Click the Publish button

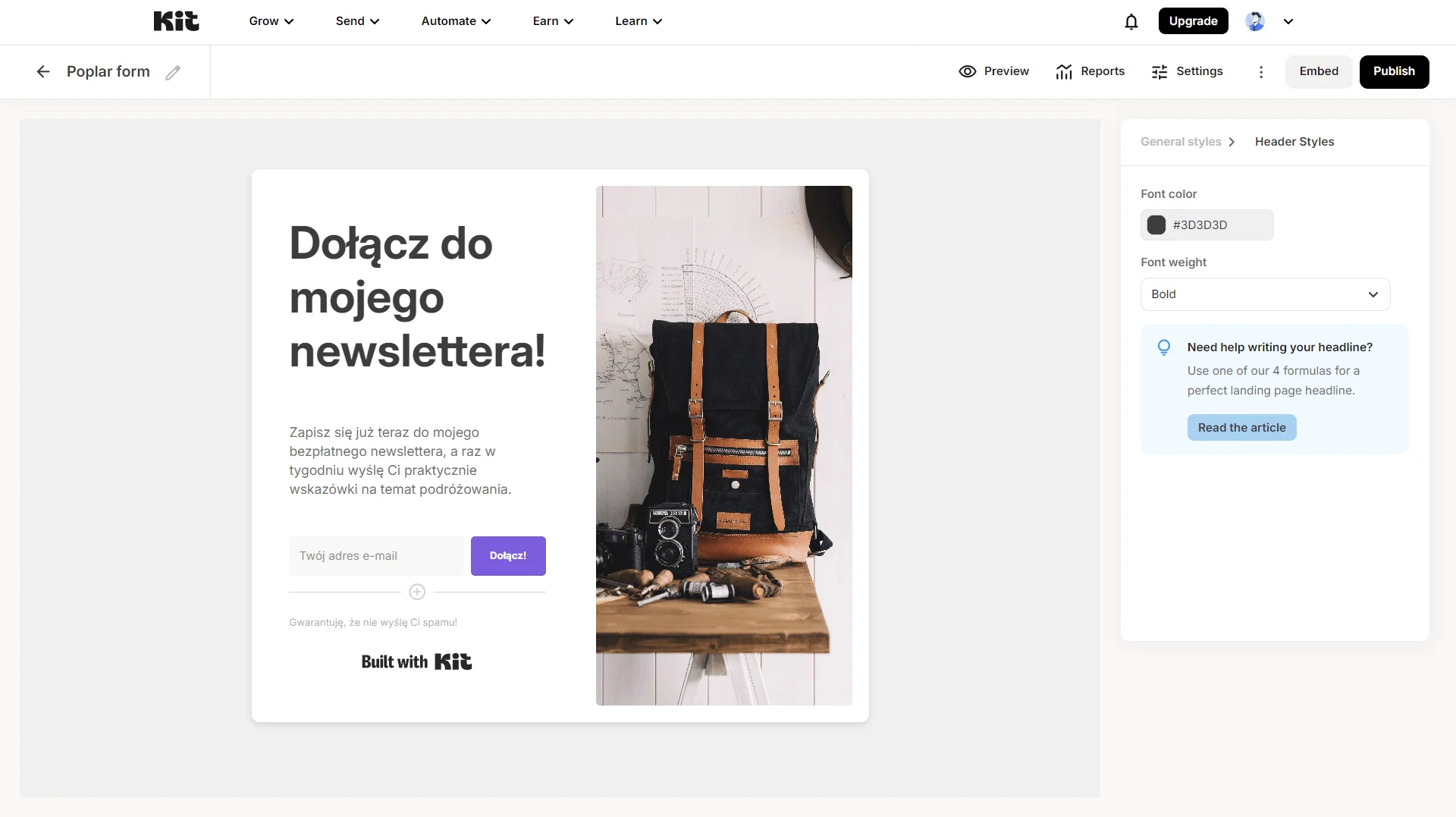[1394, 71]
